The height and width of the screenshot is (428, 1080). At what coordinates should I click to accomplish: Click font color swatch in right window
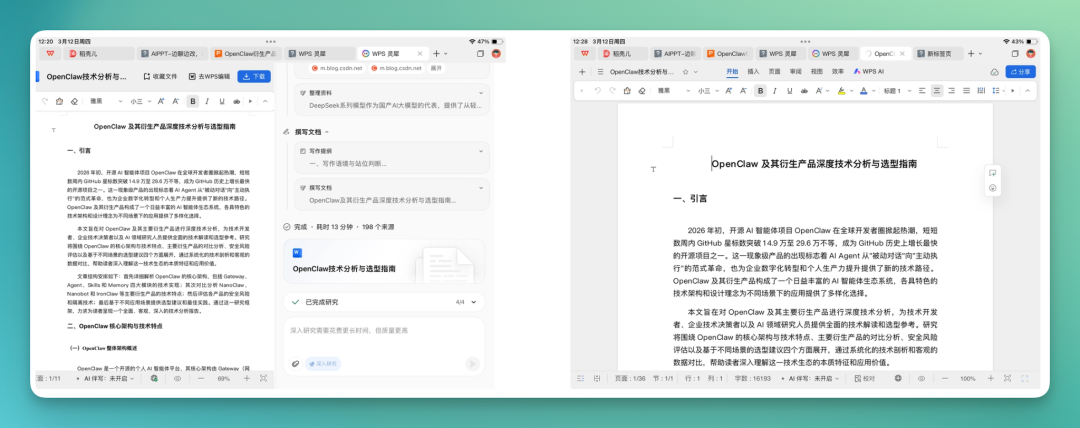tap(863, 90)
